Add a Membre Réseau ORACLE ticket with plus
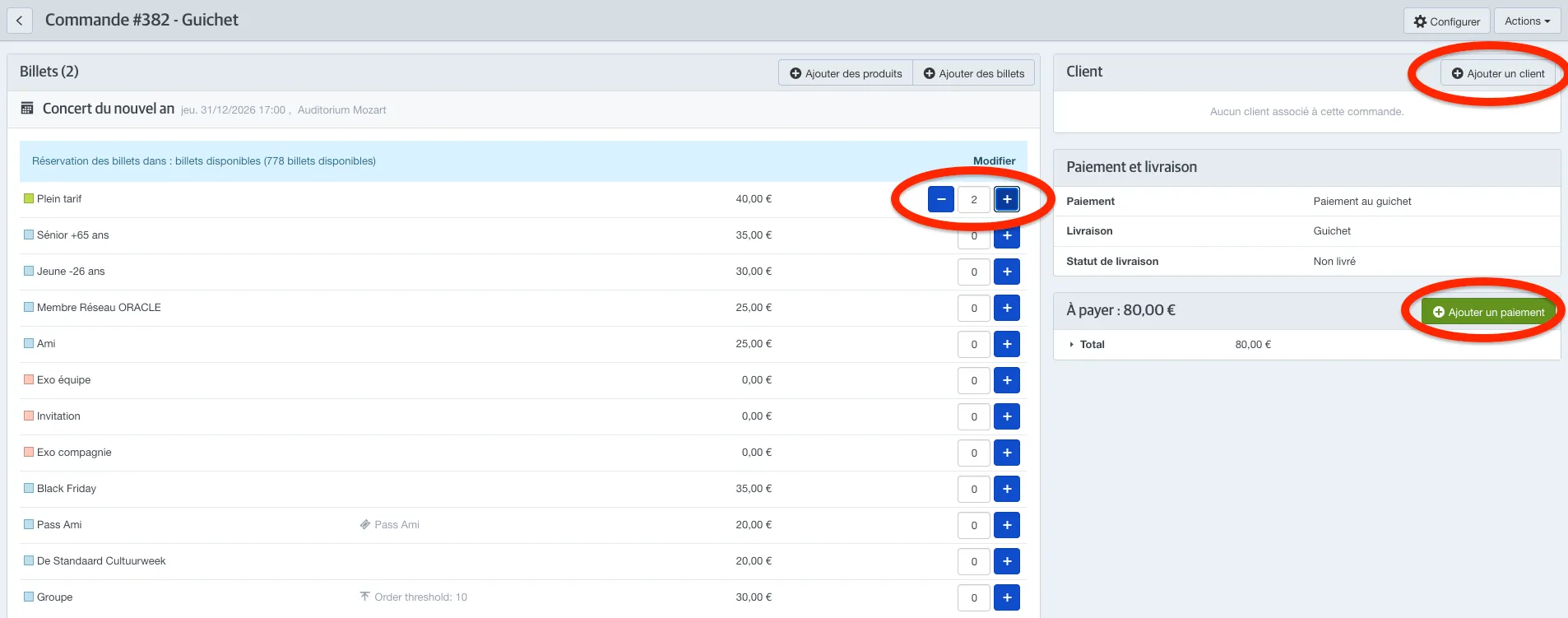 (1007, 308)
